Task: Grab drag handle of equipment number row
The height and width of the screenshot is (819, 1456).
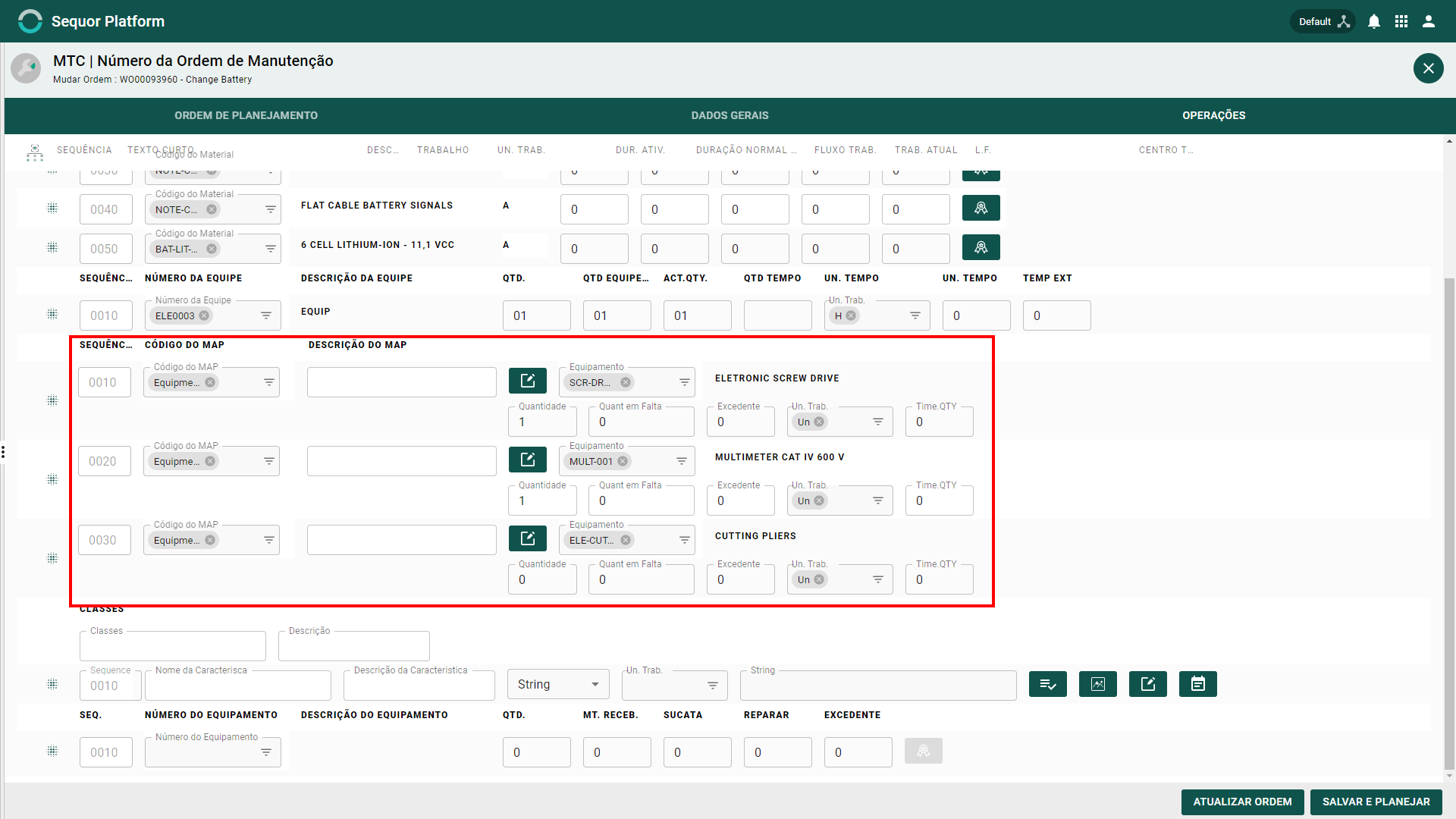Action: (52, 751)
